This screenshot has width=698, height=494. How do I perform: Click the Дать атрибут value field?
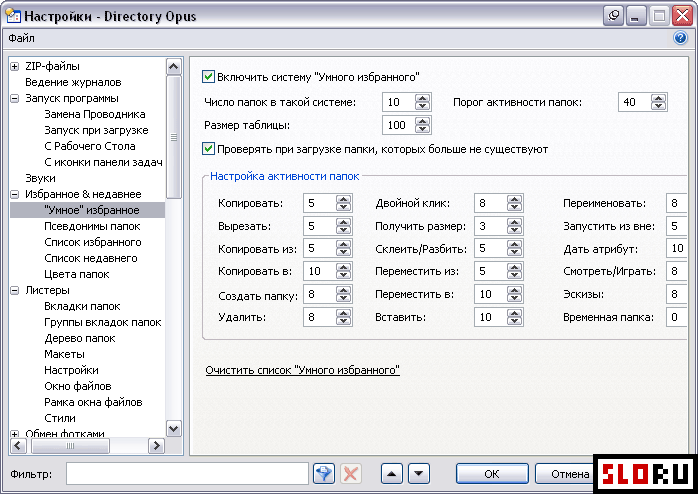[677, 249]
